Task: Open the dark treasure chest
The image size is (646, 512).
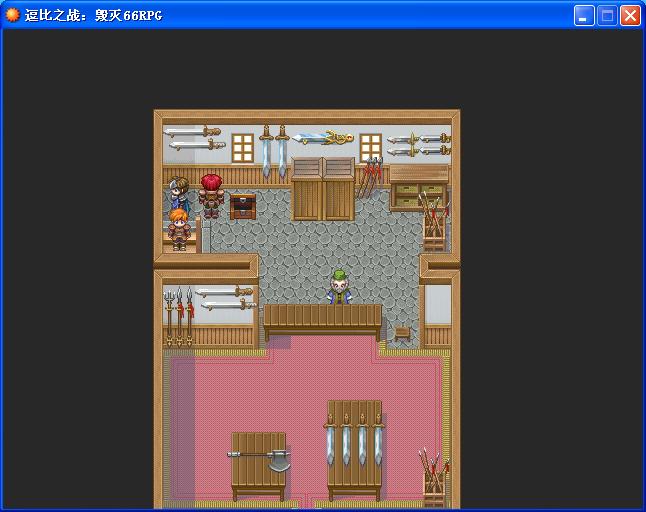Action: pyautogui.click(x=243, y=206)
